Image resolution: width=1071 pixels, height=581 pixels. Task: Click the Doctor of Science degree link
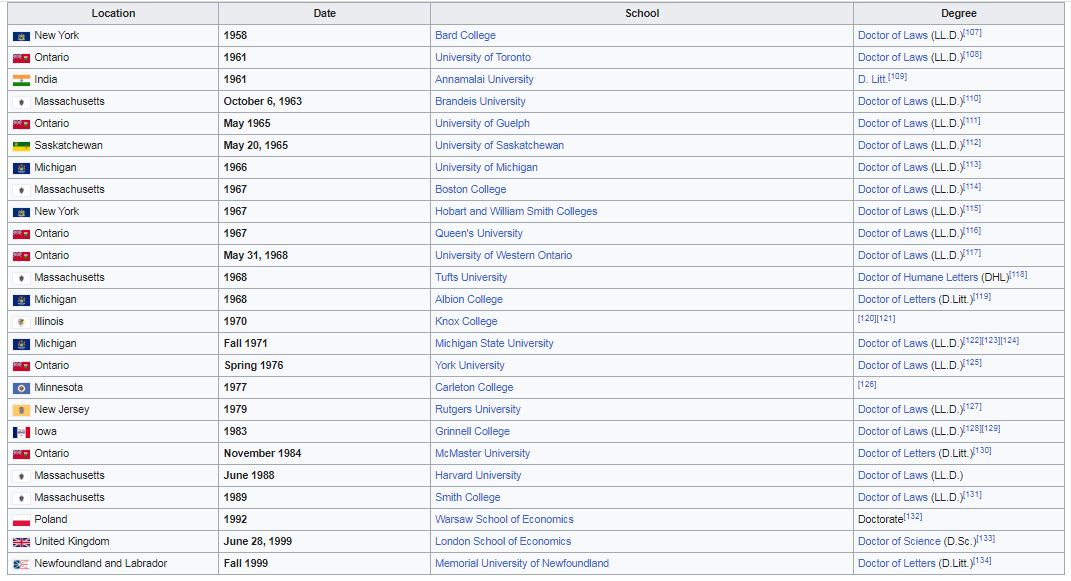899,542
